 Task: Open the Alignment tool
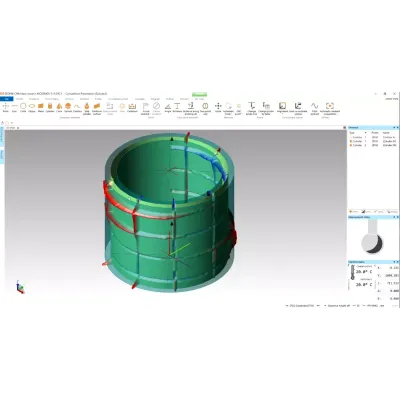[282, 107]
